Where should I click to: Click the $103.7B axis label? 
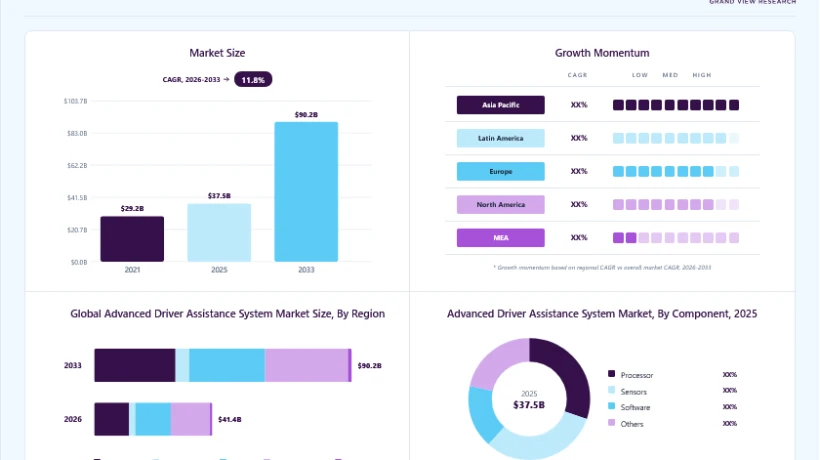[x=75, y=101]
